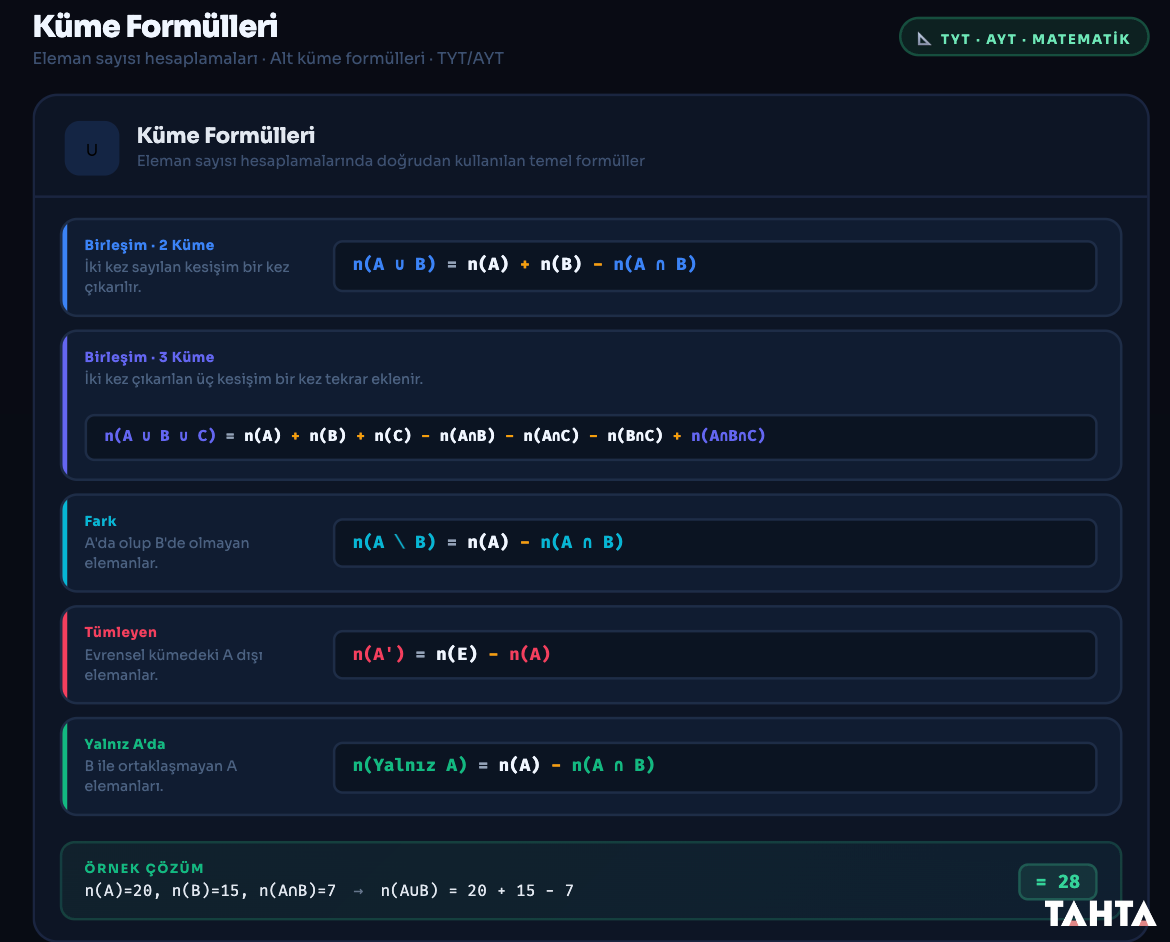This screenshot has width=1170, height=942.
Task: Click the n(A ∪ B ∪ C) three-set formula box
Action: coord(590,437)
